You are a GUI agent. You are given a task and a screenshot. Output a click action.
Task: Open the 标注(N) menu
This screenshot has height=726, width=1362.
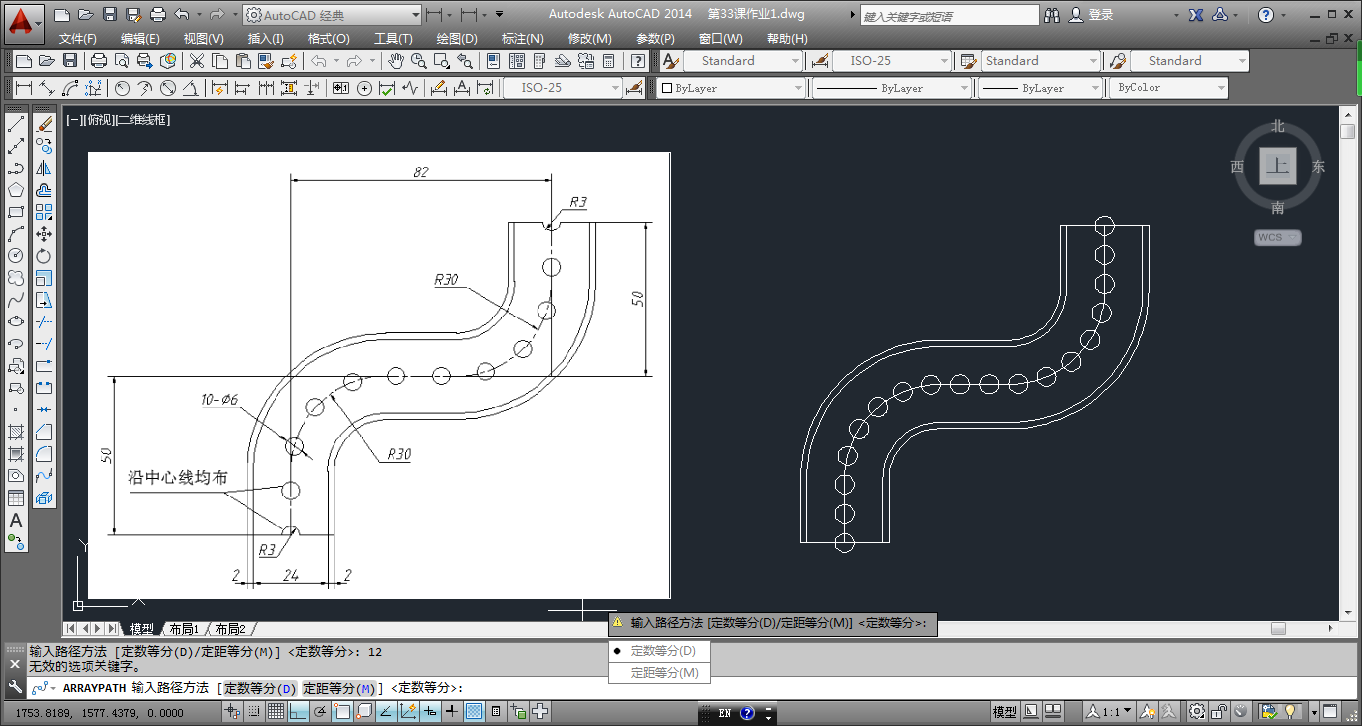522,39
